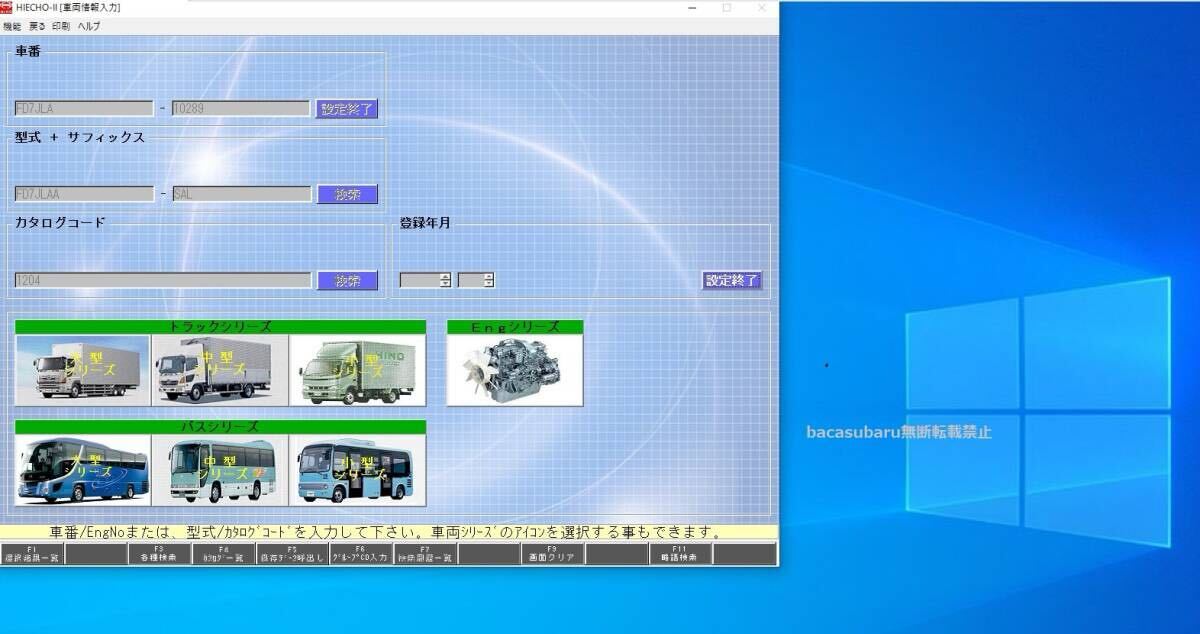This screenshot has width=1200, height=634.
Task: Click the F9 画面クリア button
Action: click(x=552, y=554)
